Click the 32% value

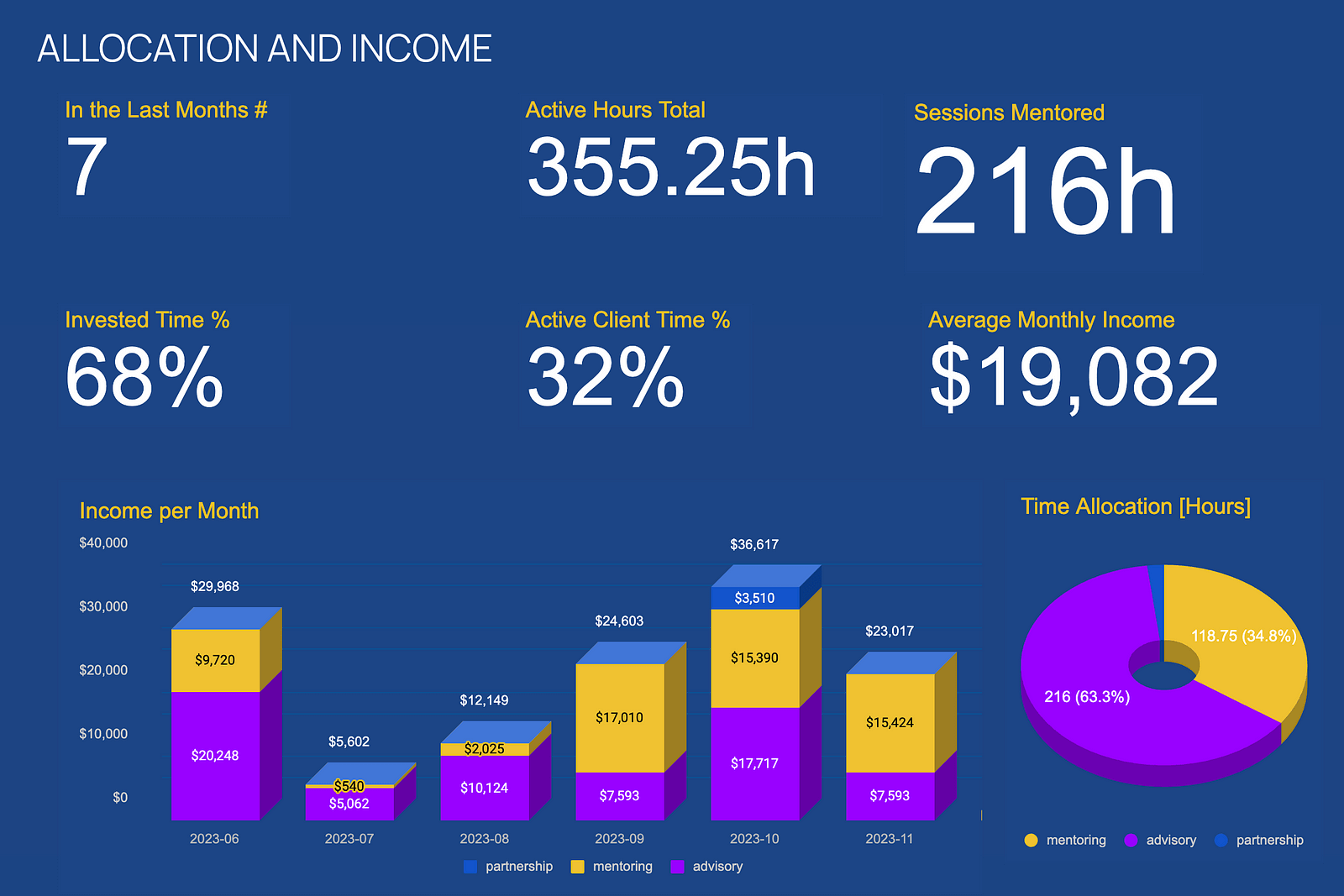click(x=606, y=377)
